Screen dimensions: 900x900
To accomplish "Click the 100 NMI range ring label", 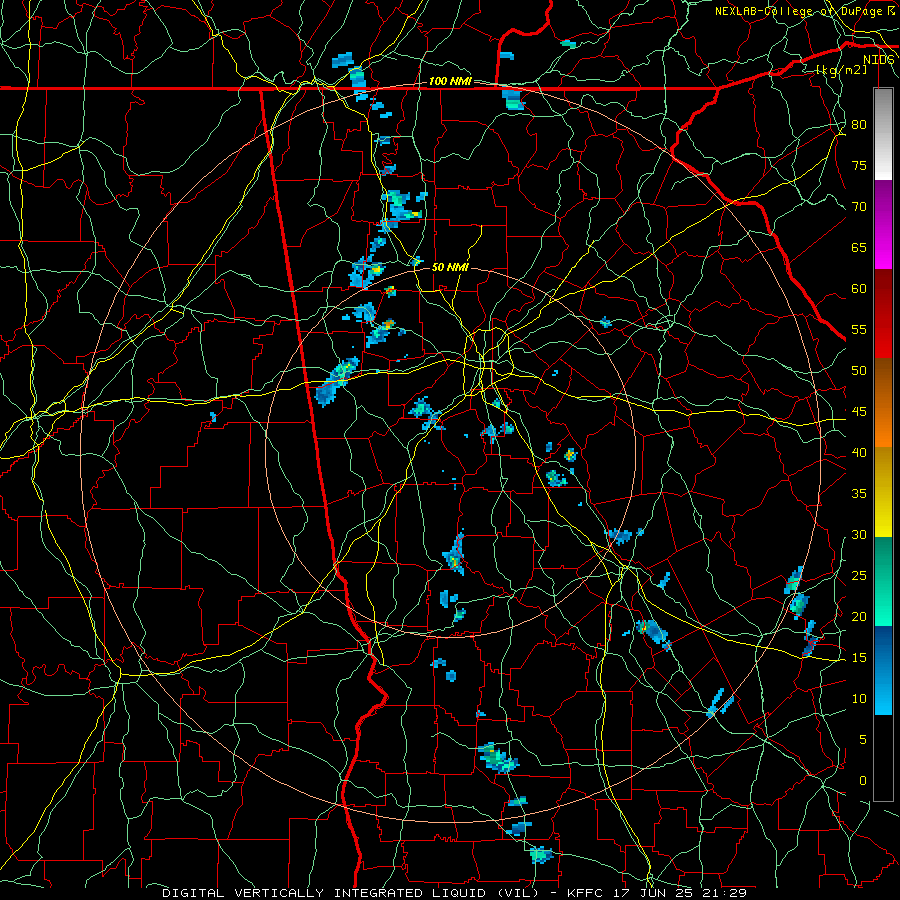I will coord(450,82).
